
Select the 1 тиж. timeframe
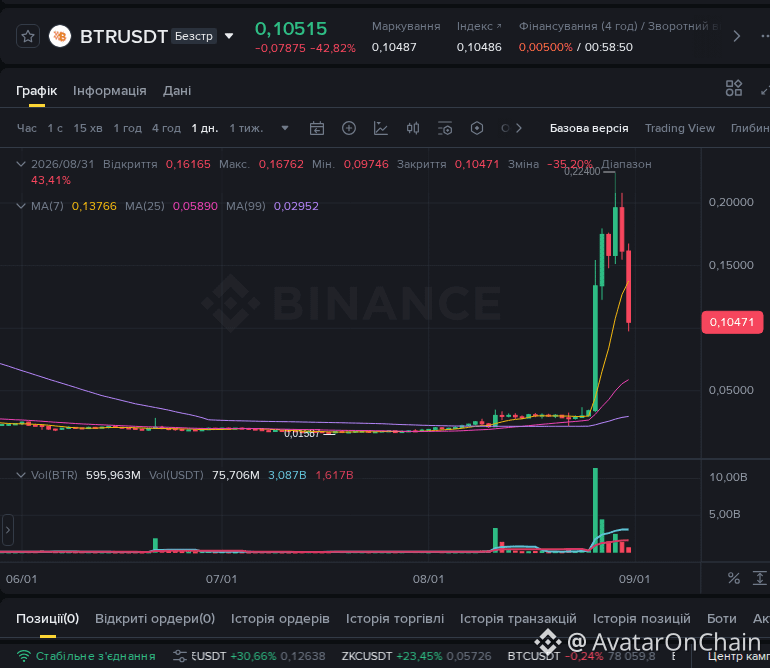click(246, 128)
